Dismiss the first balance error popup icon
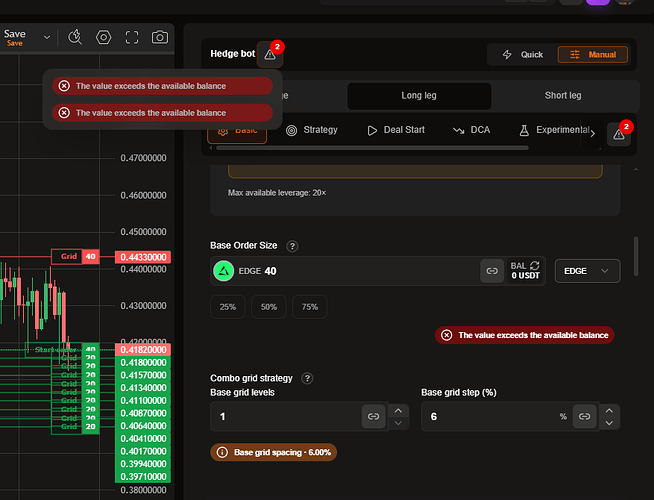Image resolution: width=654 pixels, height=500 pixels. [64, 86]
